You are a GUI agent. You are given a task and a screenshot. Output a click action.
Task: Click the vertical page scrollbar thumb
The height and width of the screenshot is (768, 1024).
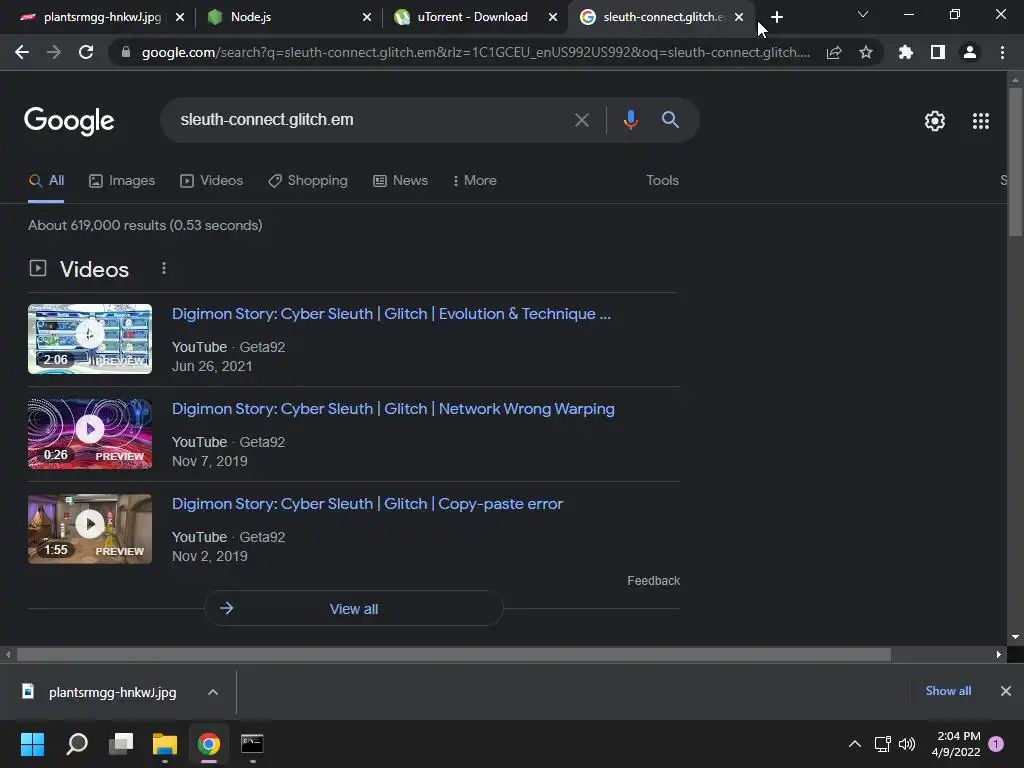tap(1015, 161)
